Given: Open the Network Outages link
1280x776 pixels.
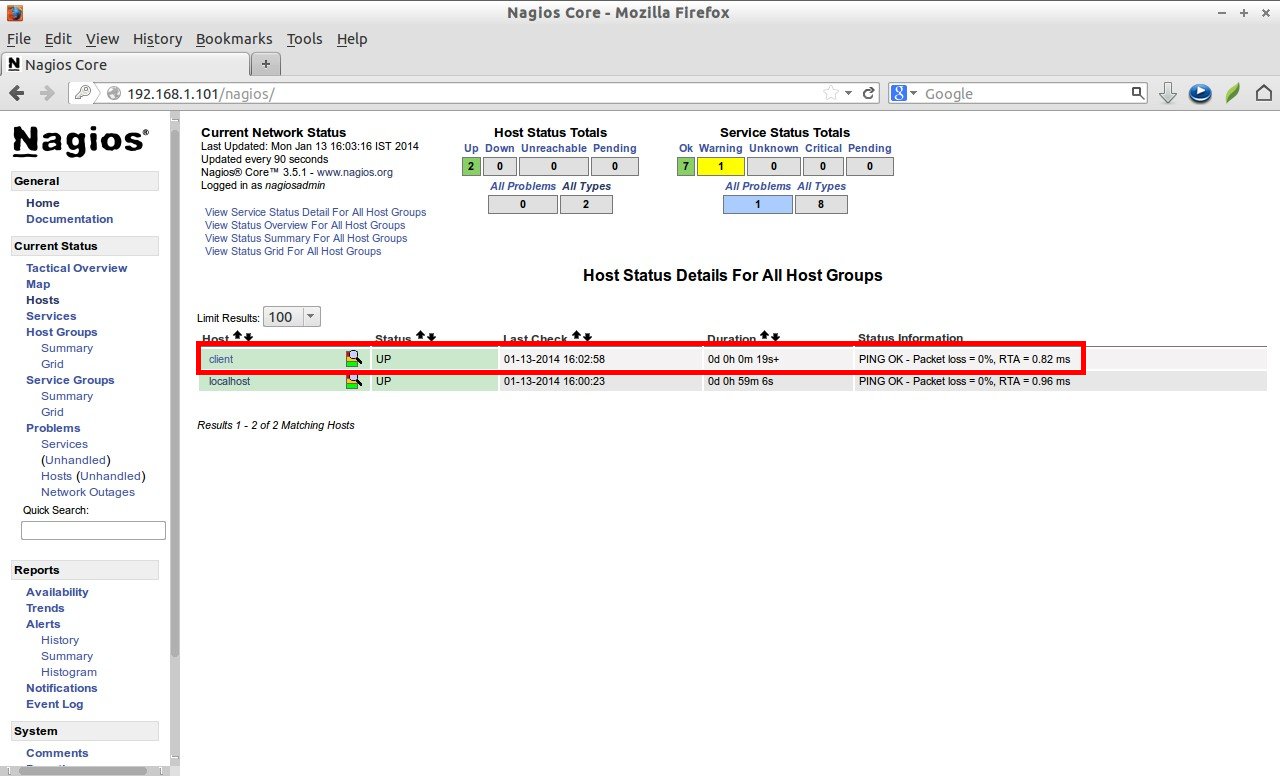Looking at the screenshot, I should point(88,492).
